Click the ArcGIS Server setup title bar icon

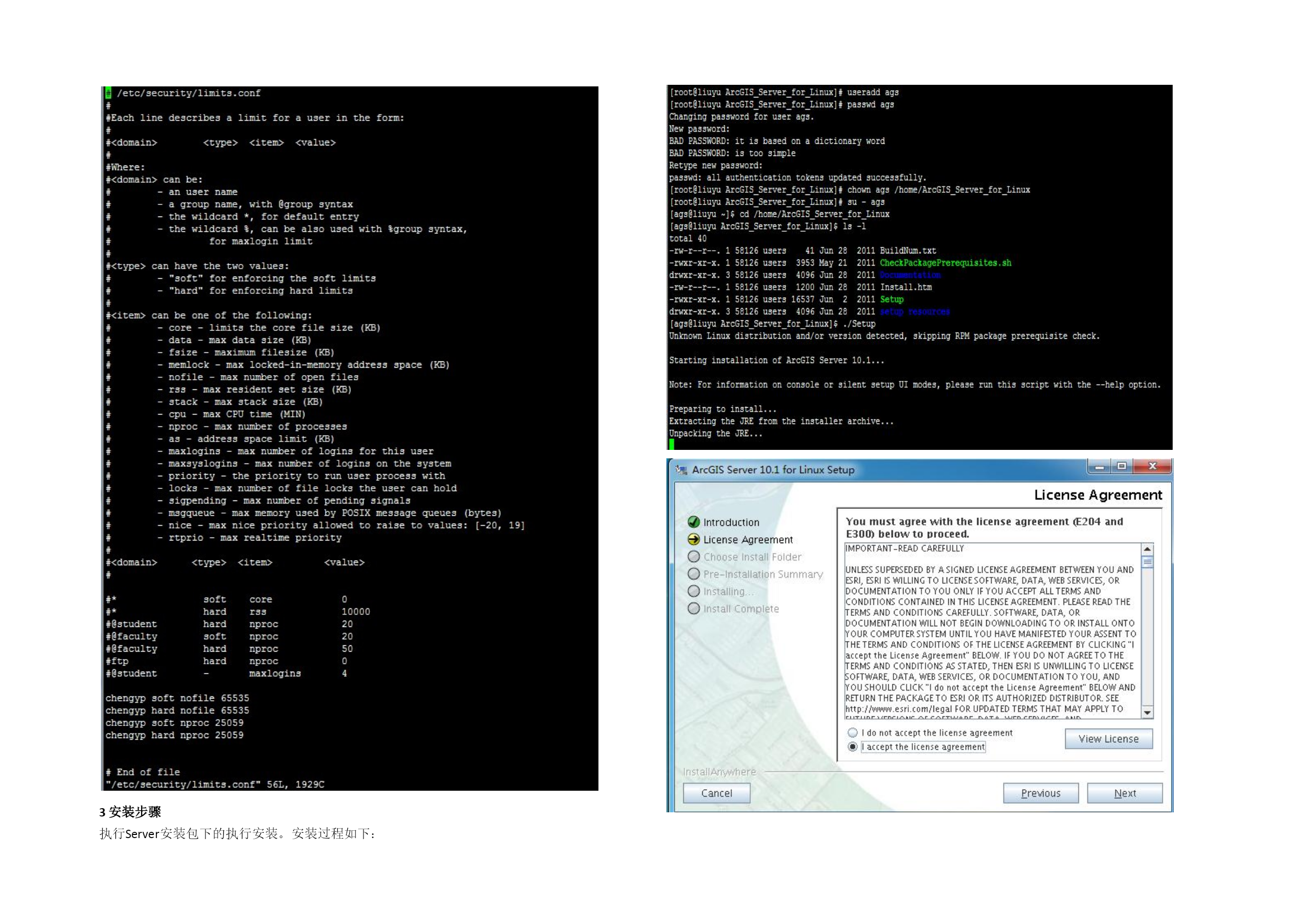click(681, 470)
